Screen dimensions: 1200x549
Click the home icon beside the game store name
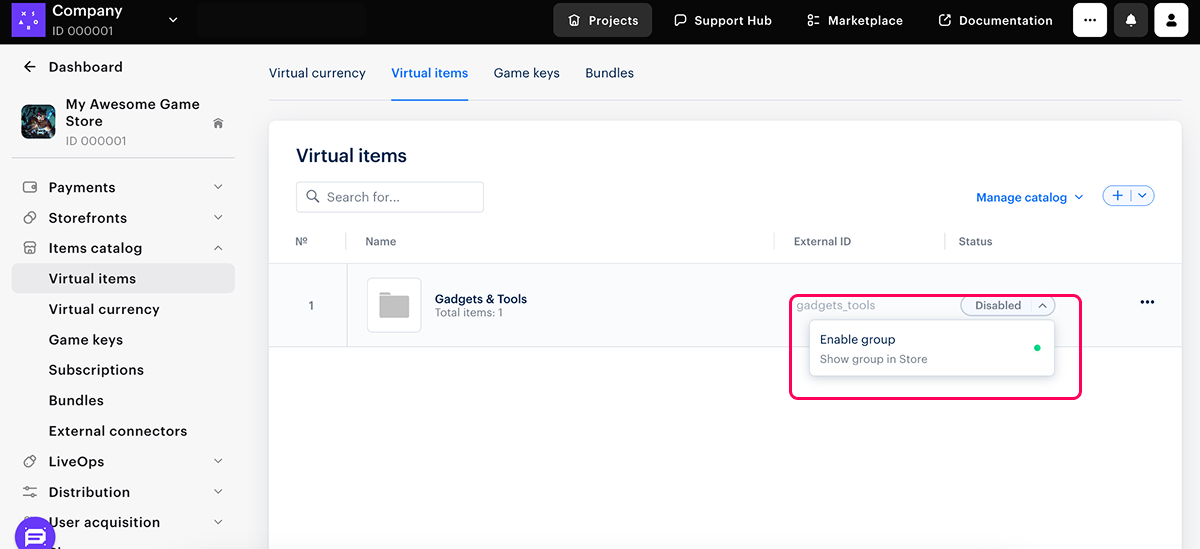(218, 123)
